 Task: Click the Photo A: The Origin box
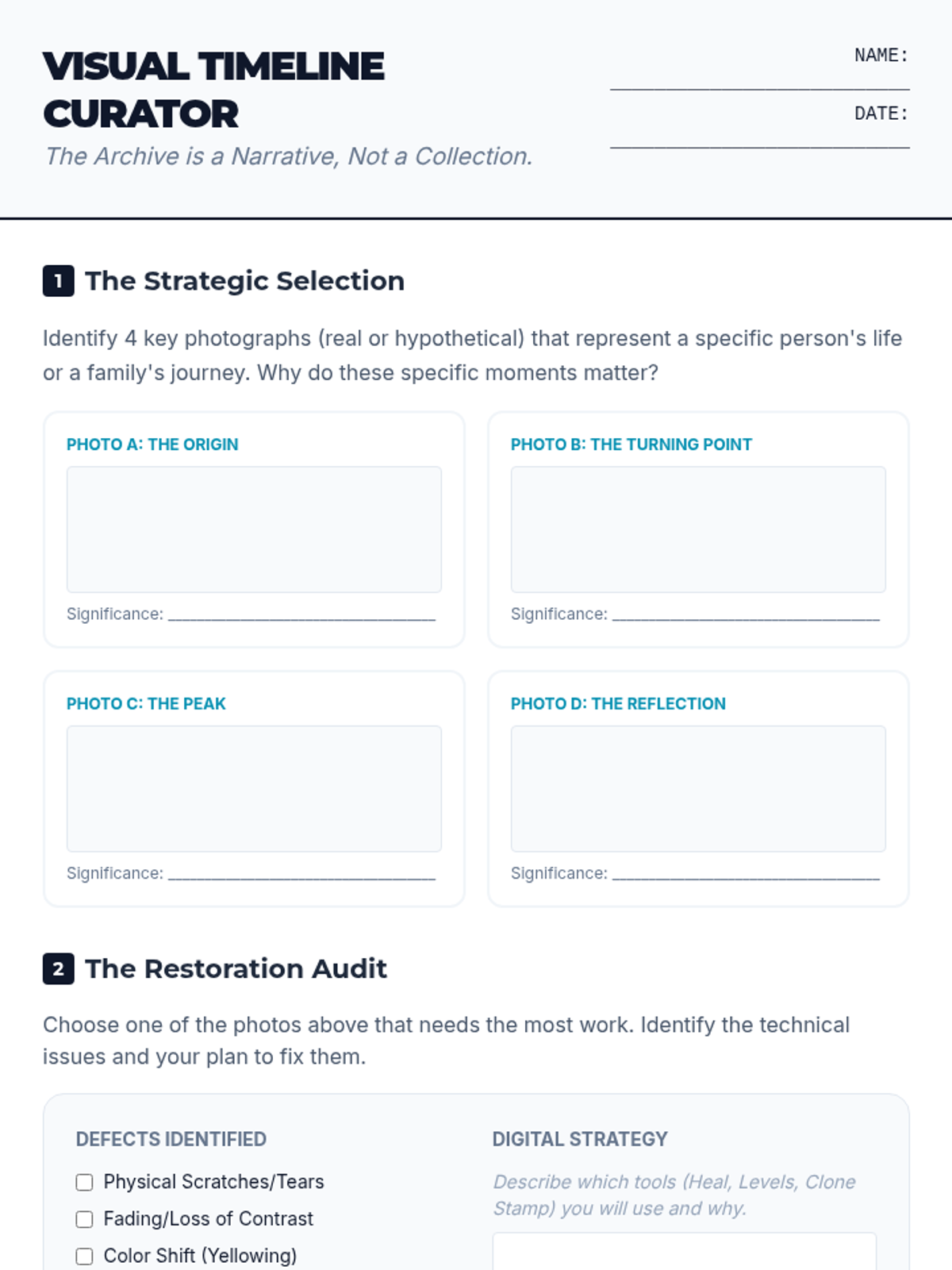(x=254, y=529)
